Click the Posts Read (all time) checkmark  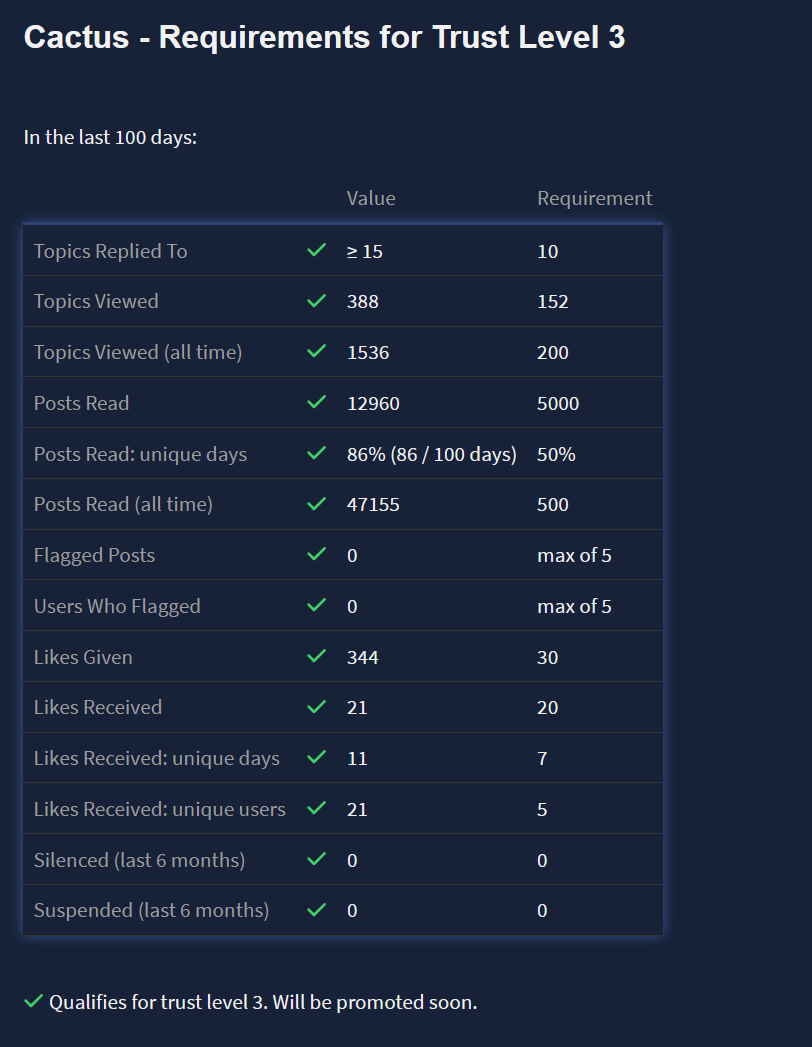click(317, 504)
